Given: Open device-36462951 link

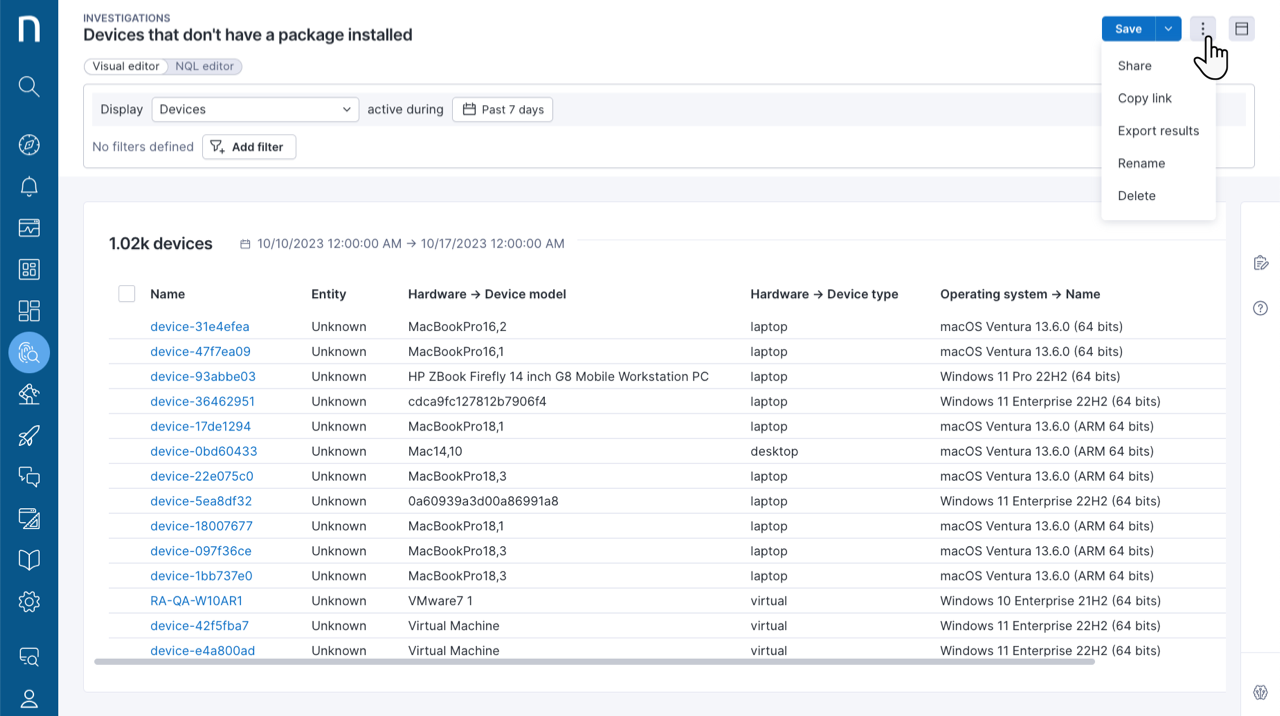Looking at the screenshot, I should point(202,402).
